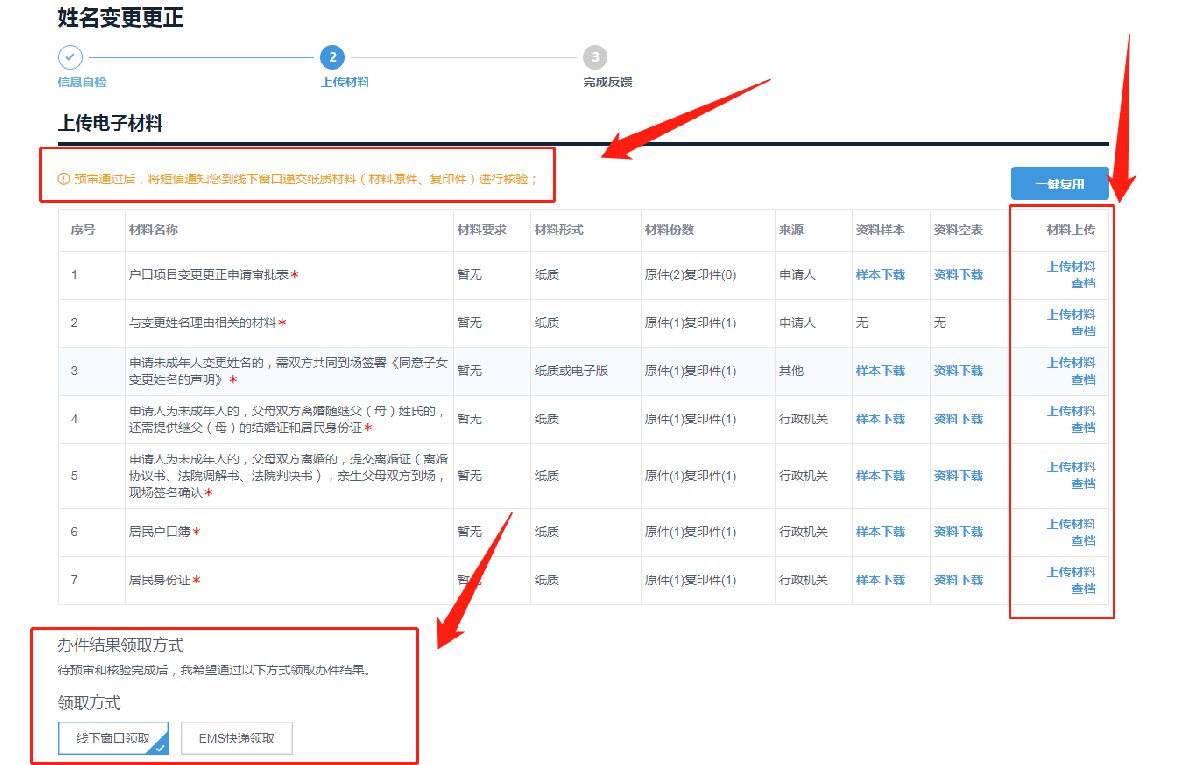Image resolution: width=1200 pixels, height=765 pixels.
Task: Select 线下窗口领取 pickup option
Action: click(113, 740)
